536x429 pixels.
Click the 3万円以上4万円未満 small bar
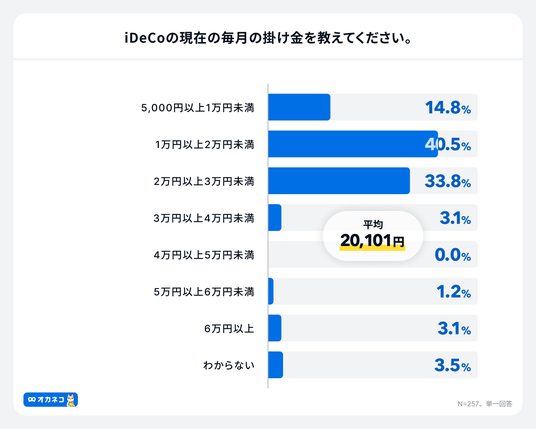[x=275, y=218]
